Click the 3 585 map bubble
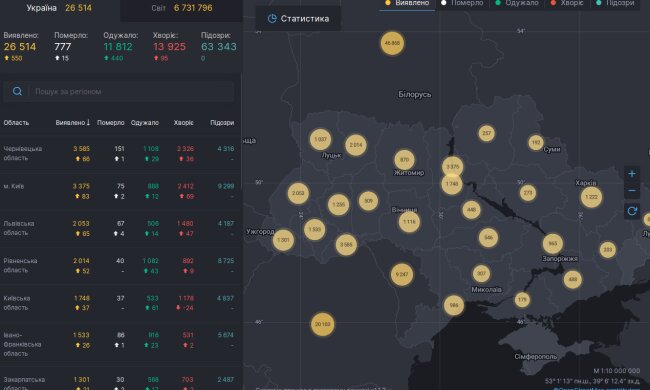The image size is (650, 390). click(x=346, y=245)
